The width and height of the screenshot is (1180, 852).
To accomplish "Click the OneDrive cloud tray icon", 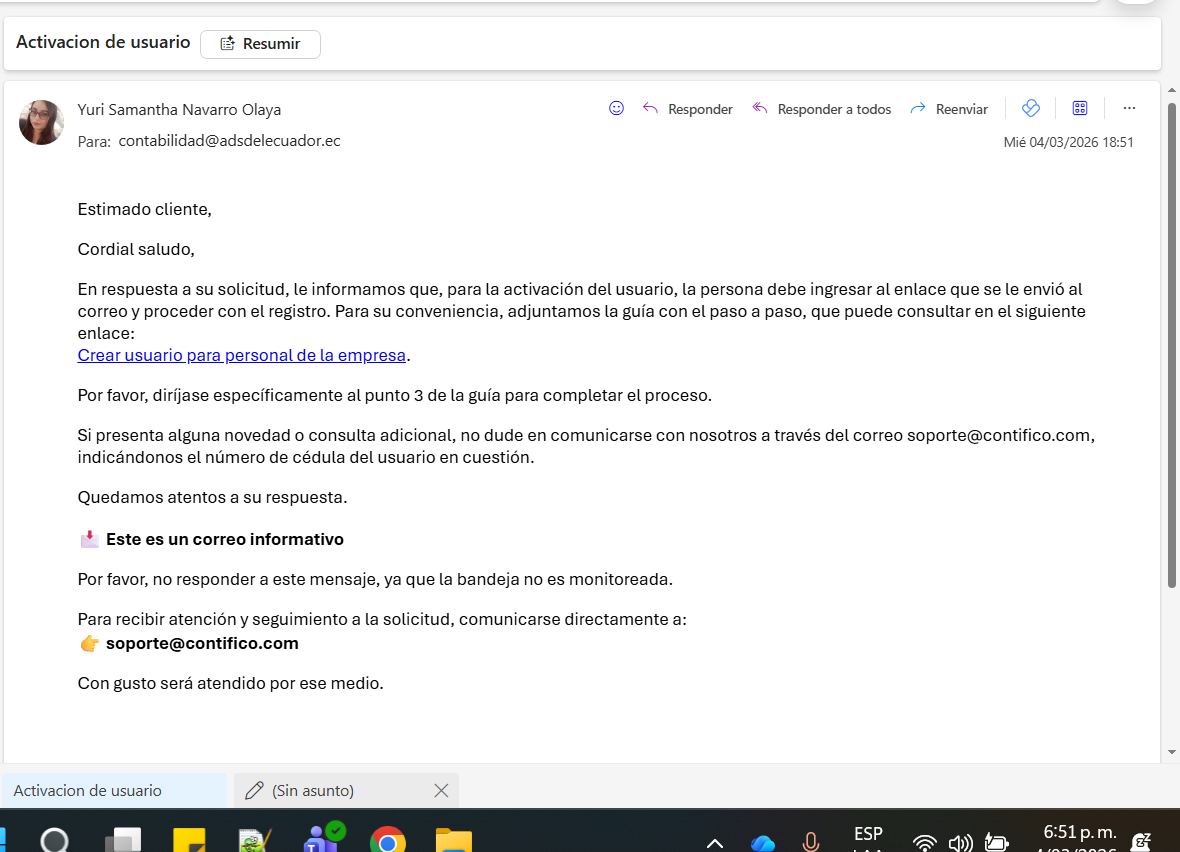I will 762,843.
